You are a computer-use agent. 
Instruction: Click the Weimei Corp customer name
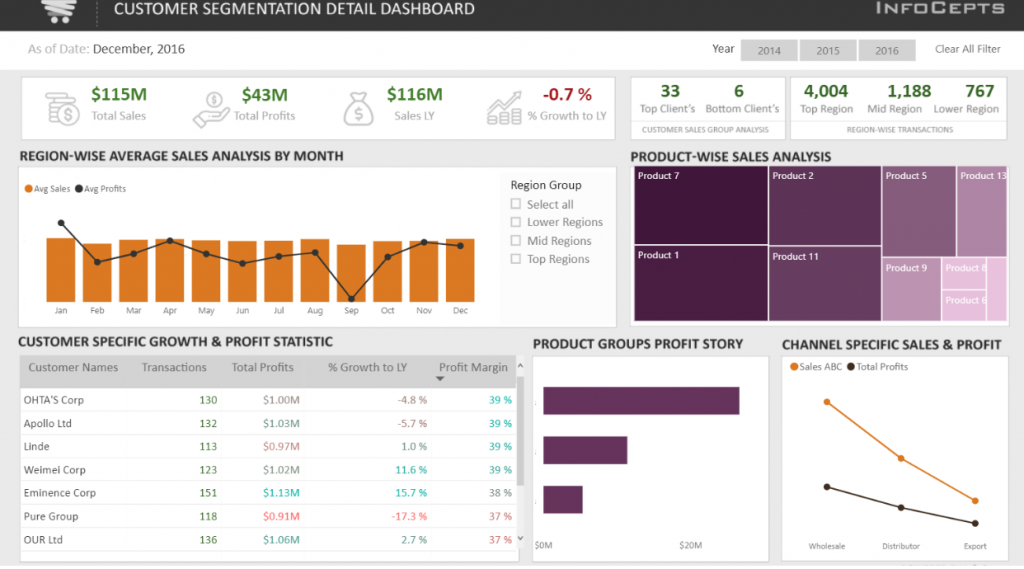55,470
